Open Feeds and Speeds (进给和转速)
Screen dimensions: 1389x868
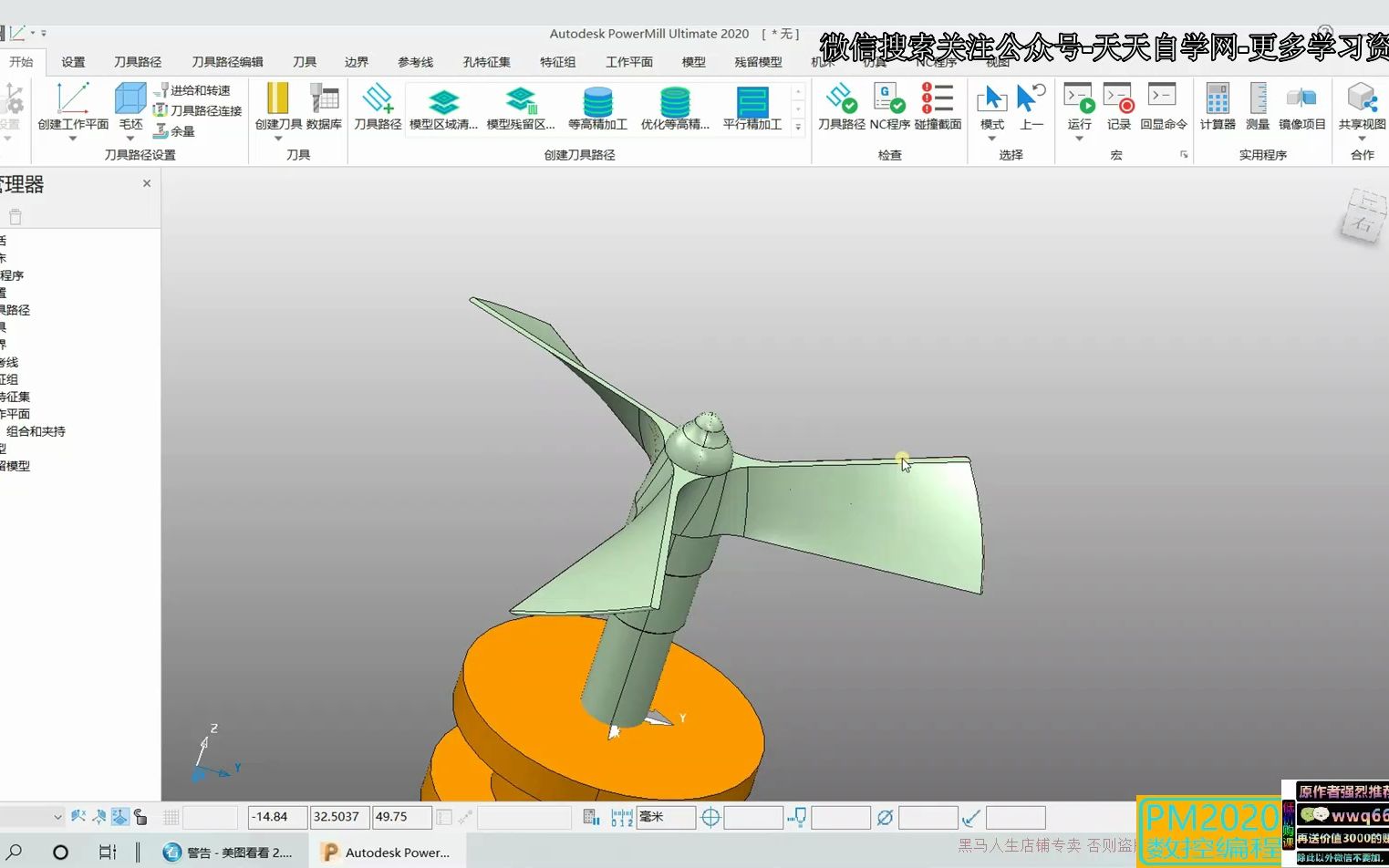tap(192, 90)
